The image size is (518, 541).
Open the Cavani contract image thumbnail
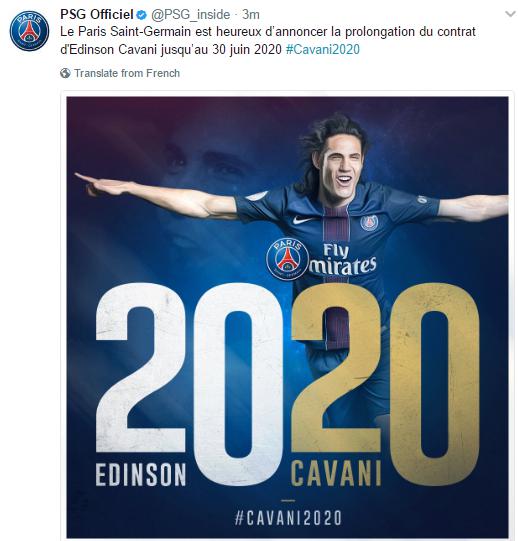(x=287, y=317)
